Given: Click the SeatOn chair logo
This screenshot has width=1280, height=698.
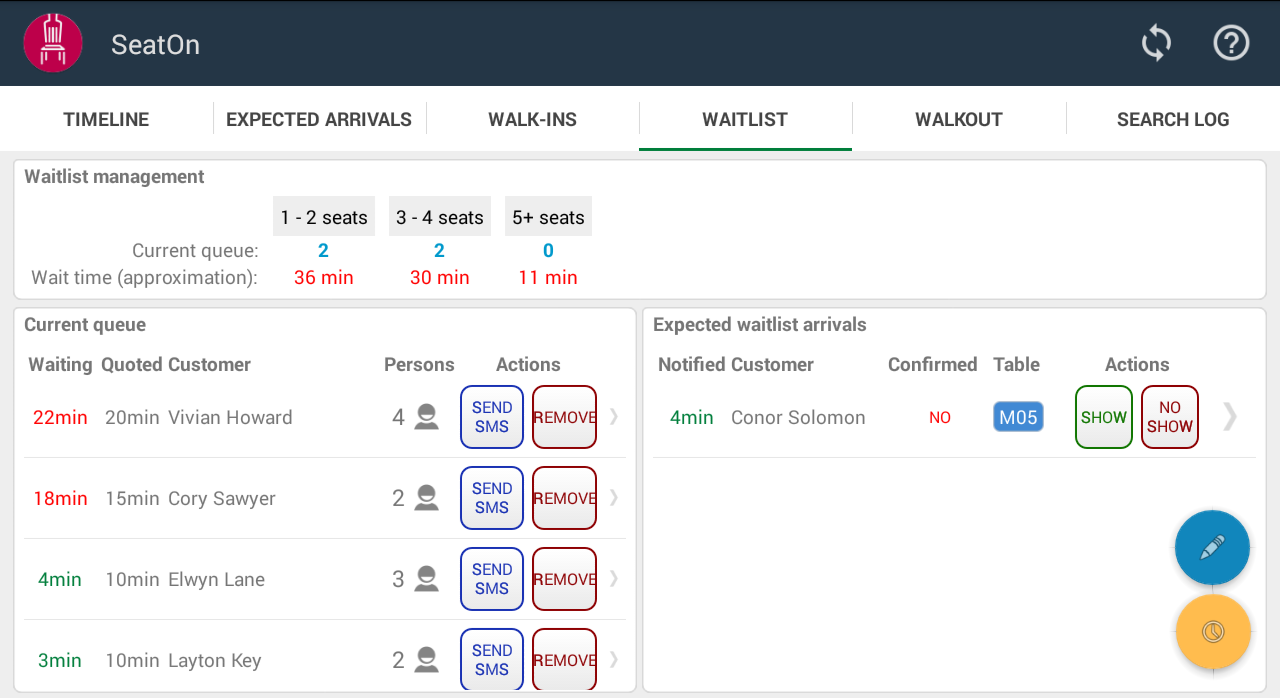Looking at the screenshot, I should [53, 43].
